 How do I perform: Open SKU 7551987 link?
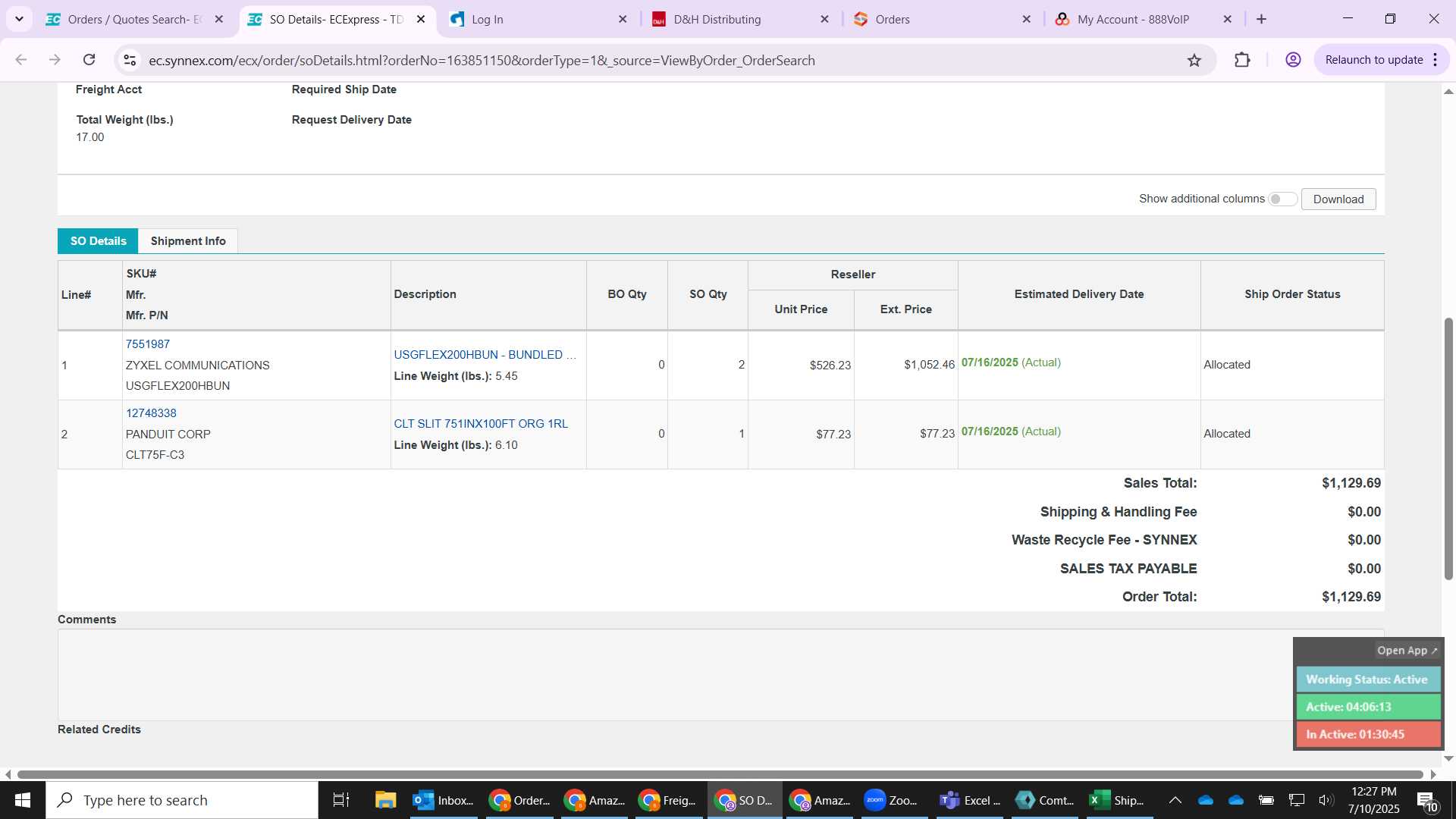[x=148, y=344]
